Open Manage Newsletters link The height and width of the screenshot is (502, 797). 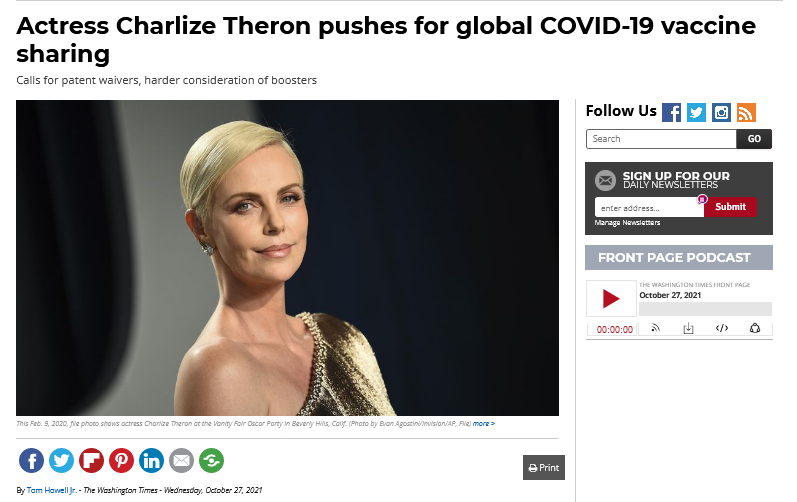coord(627,223)
